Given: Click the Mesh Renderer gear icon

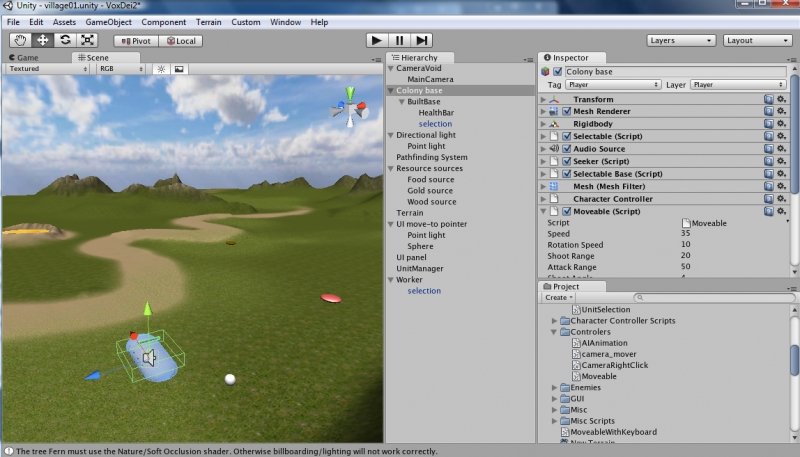Looking at the screenshot, I should (x=781, y=112).
